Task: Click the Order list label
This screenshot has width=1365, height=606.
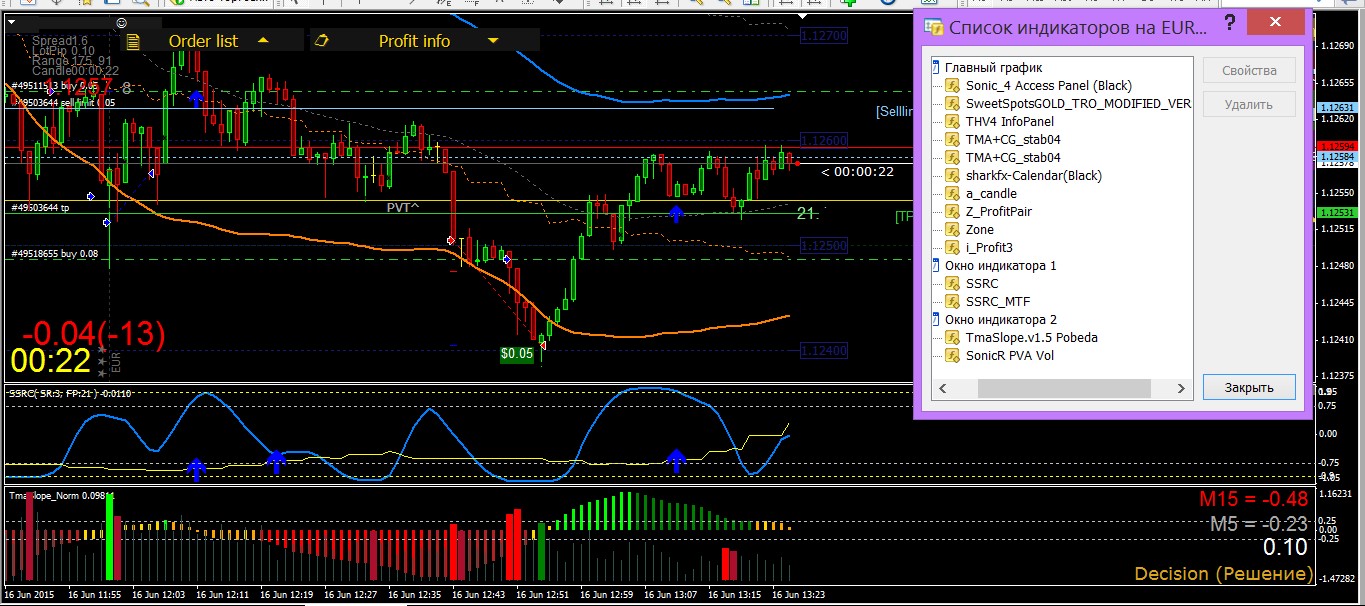Action: point(203,41)
